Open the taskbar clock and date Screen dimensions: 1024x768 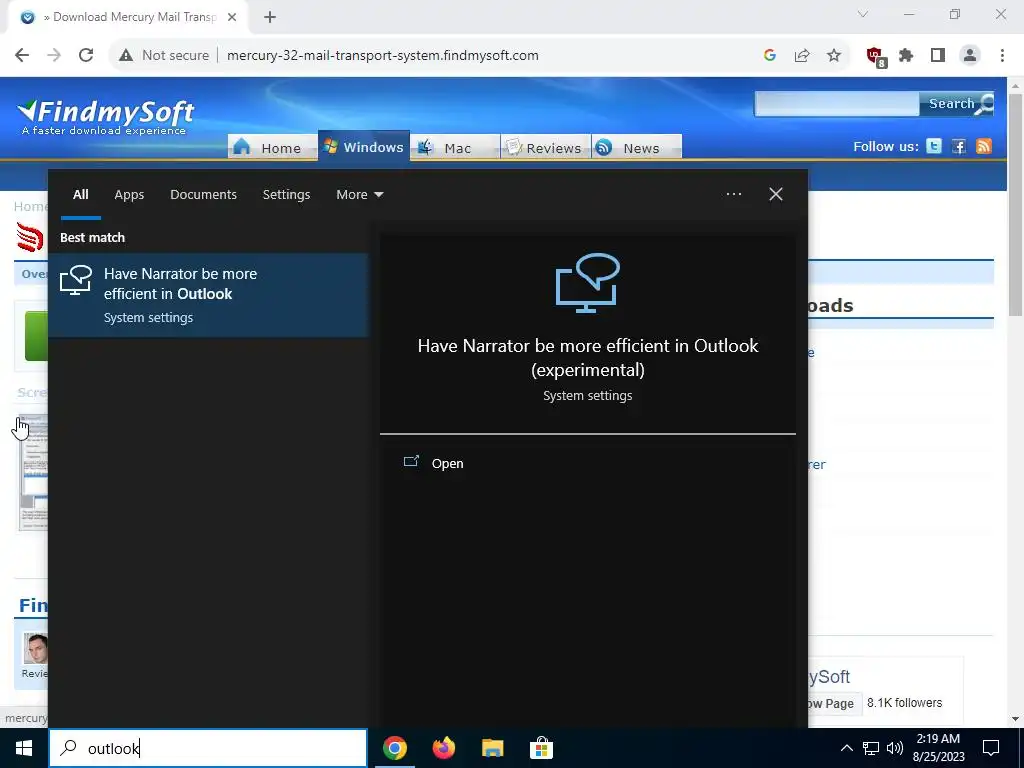[938, 748]
